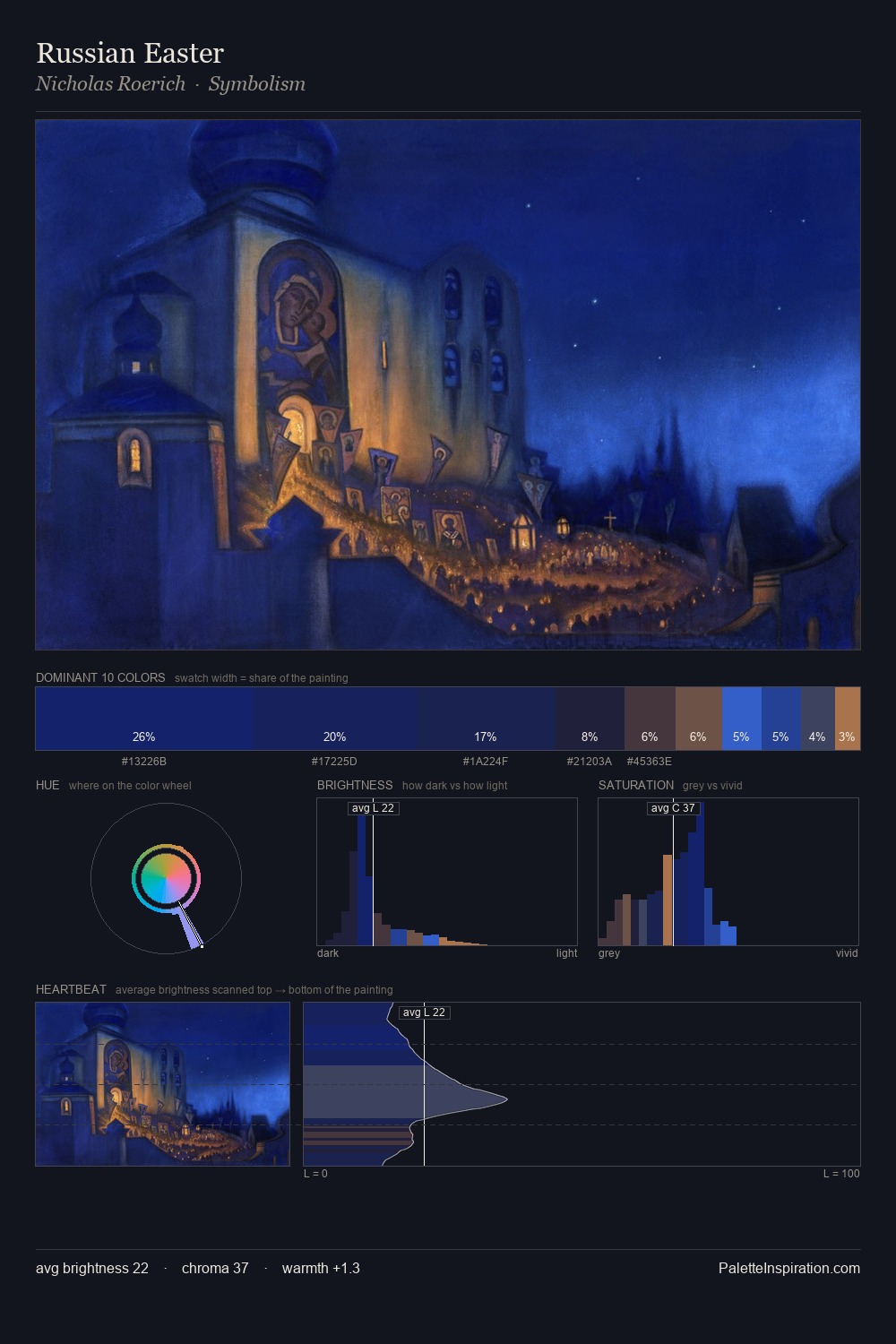Click 'swatch width = share of the painting' note
896x1344 pixels.
[262, 678]
